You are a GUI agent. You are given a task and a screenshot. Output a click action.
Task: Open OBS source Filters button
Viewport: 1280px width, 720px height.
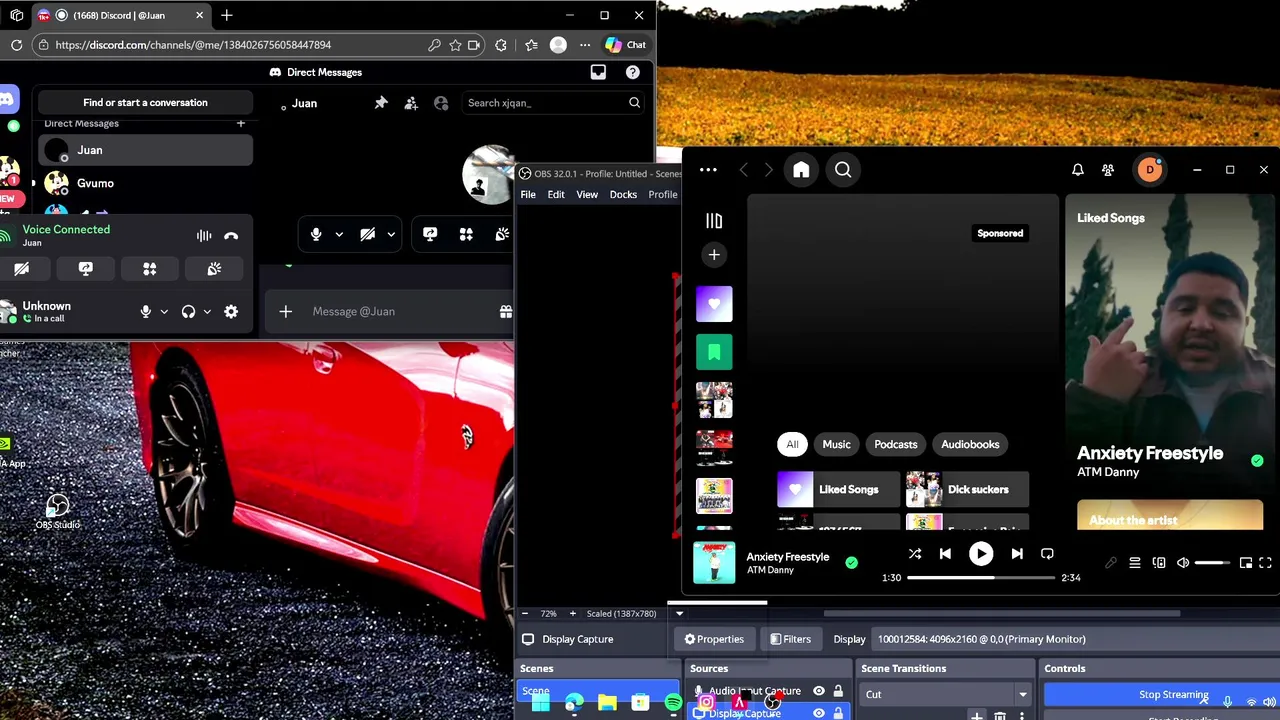click(790, 639)
